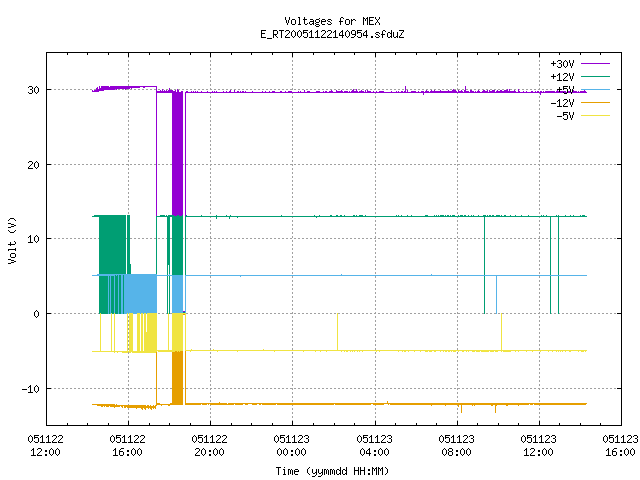Click the y-axis tick label 10
Viewport: 640px width, 480px height.
(33, 239)
